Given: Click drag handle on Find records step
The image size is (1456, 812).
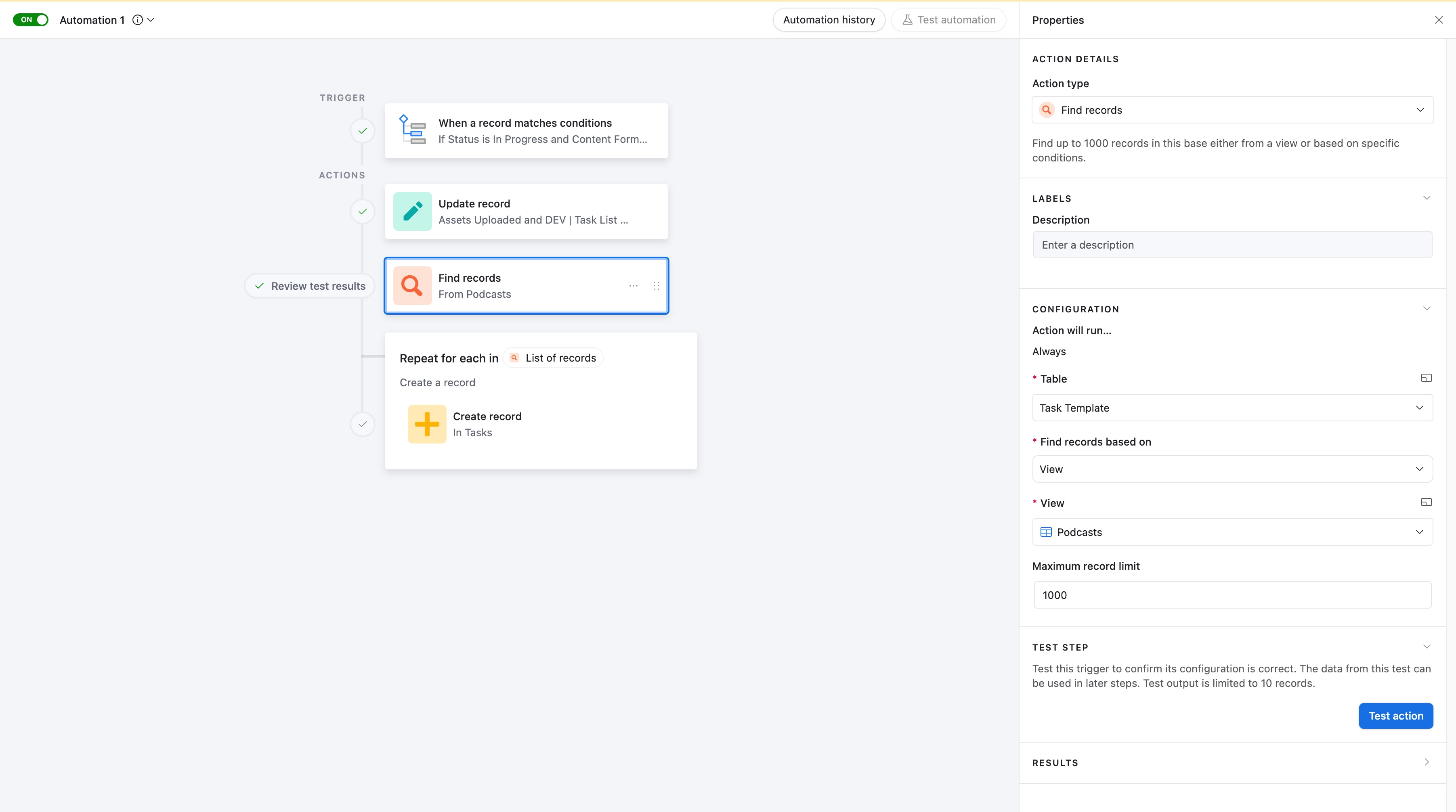Looking at the screenshot, I should 656,286.
